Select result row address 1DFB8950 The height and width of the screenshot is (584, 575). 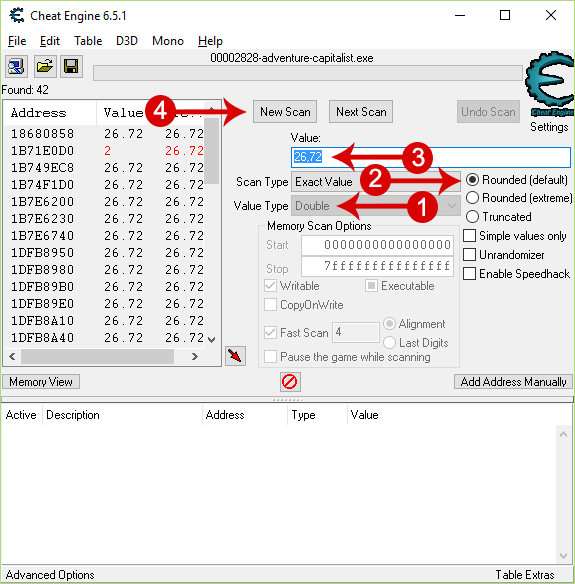tap(104, 253)
